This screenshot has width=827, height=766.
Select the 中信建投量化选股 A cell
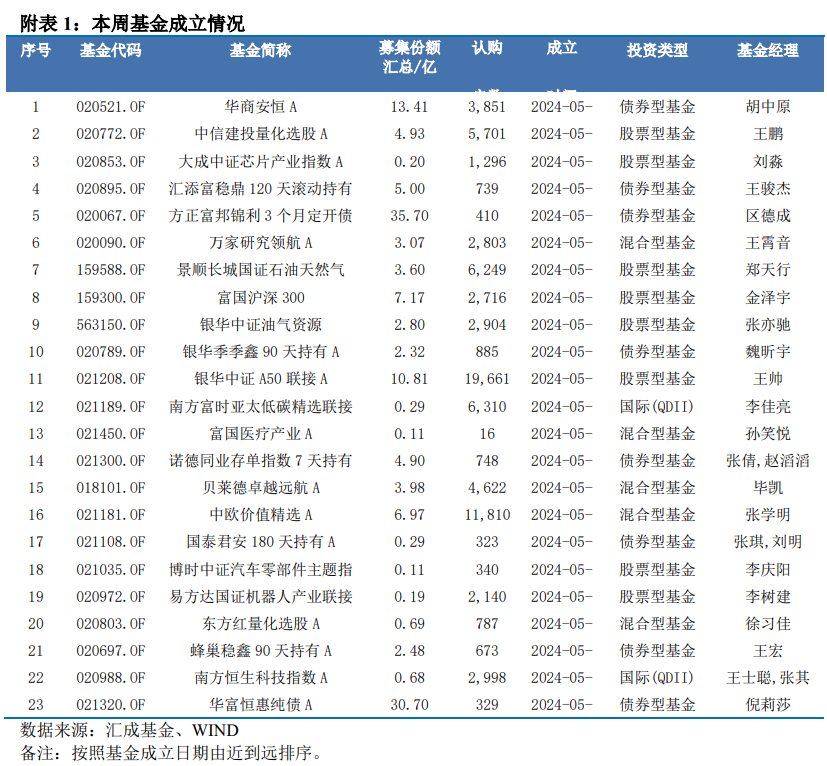pos(260,134)
